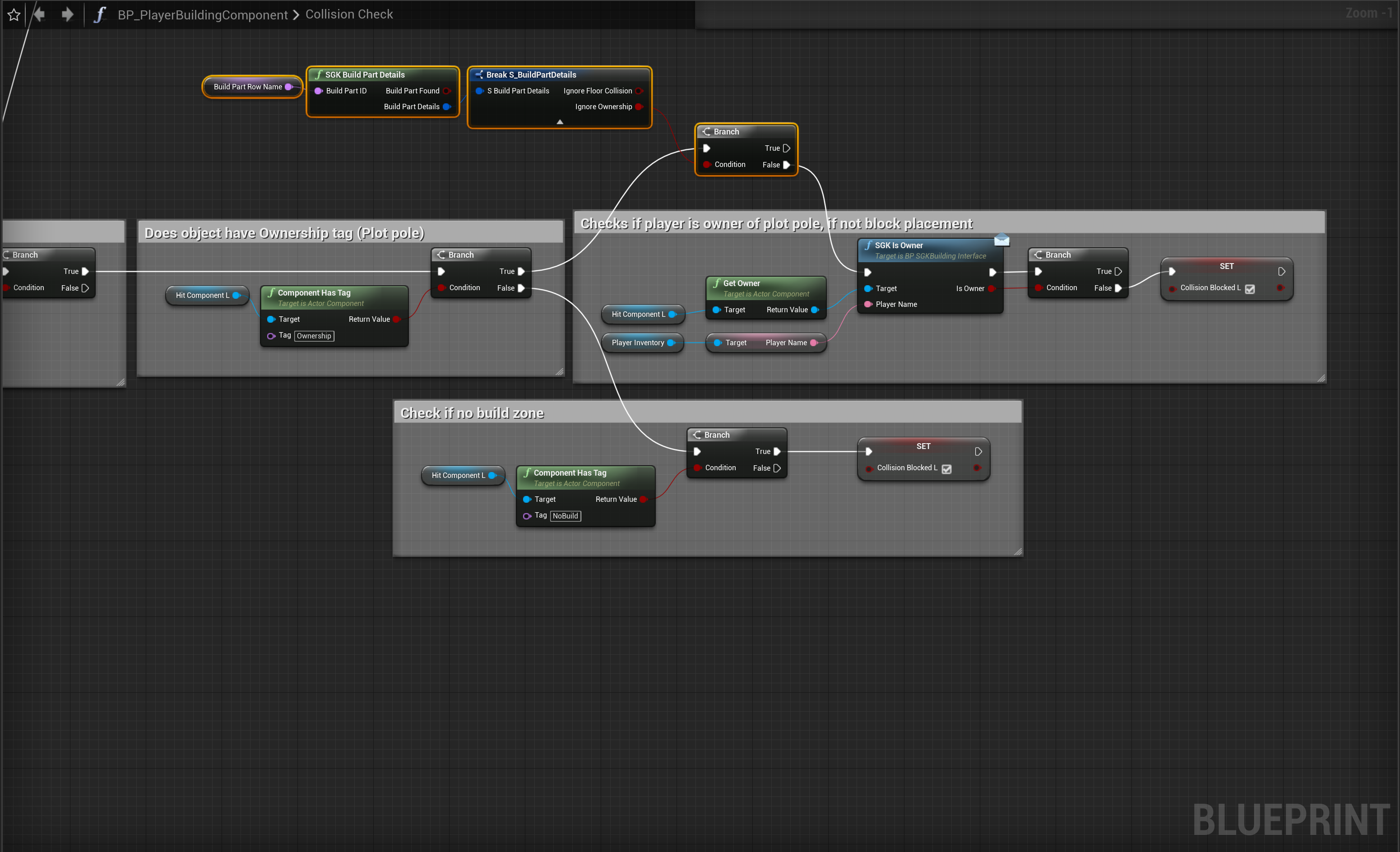Open BP_PlayerBuildingComponent breadcrumb

tap(202, 15)
